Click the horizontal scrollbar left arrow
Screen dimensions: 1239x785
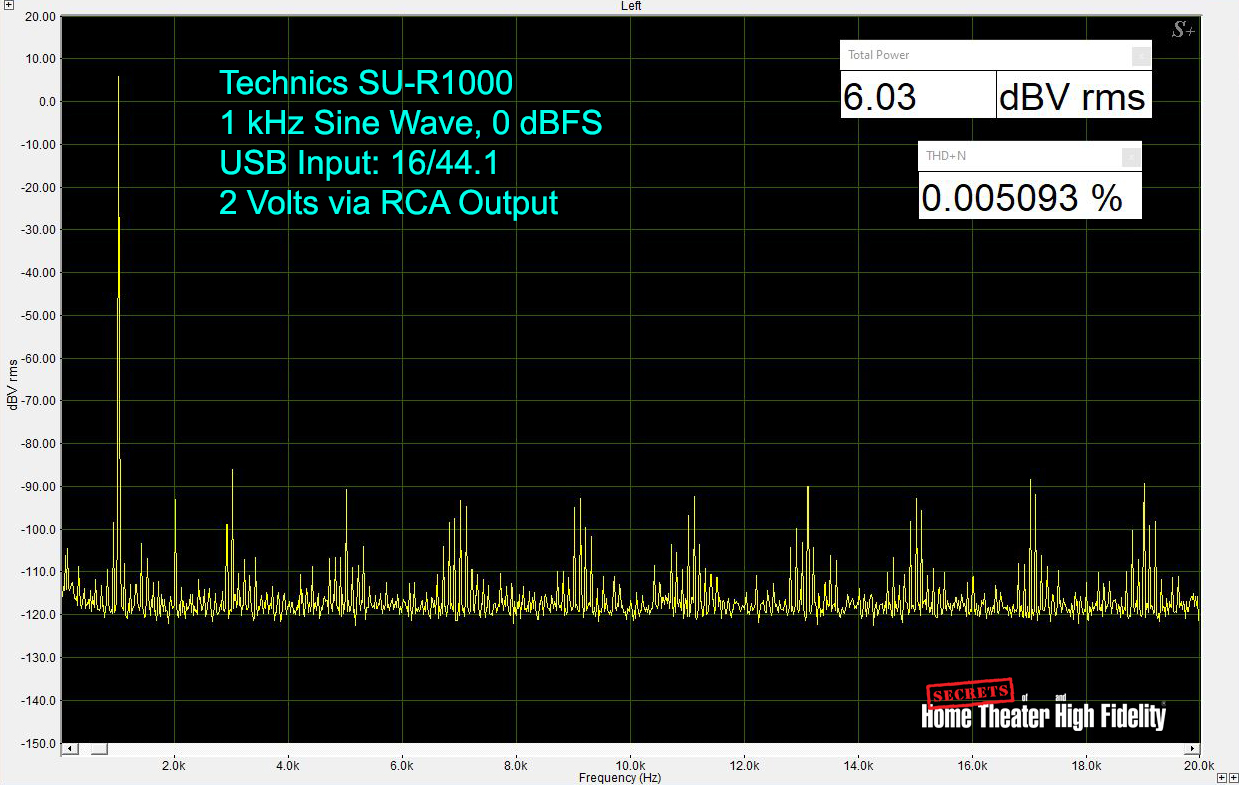(70, 749)
